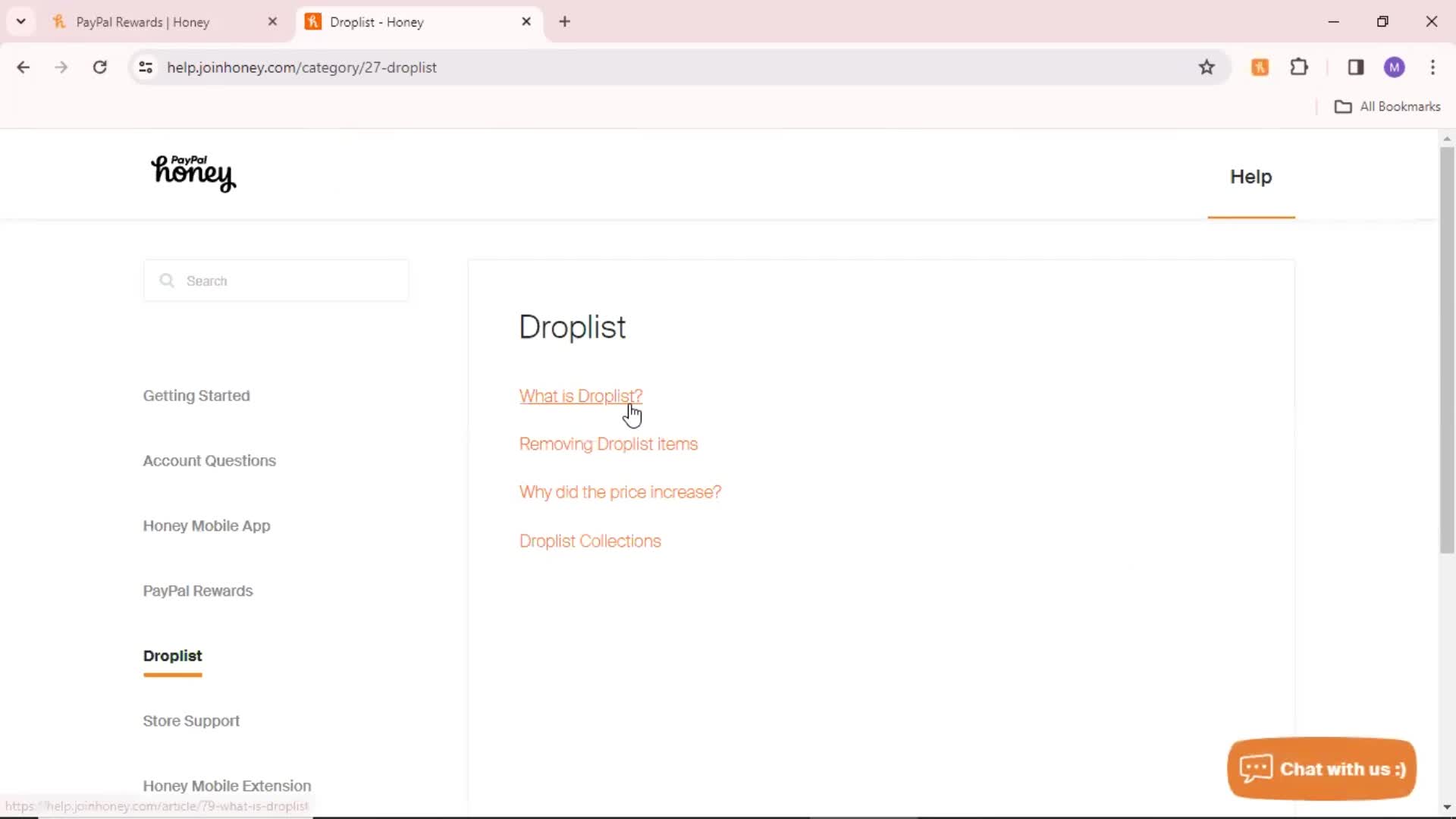Click the page layout/reader view icon

click(x=1356, y=67)
